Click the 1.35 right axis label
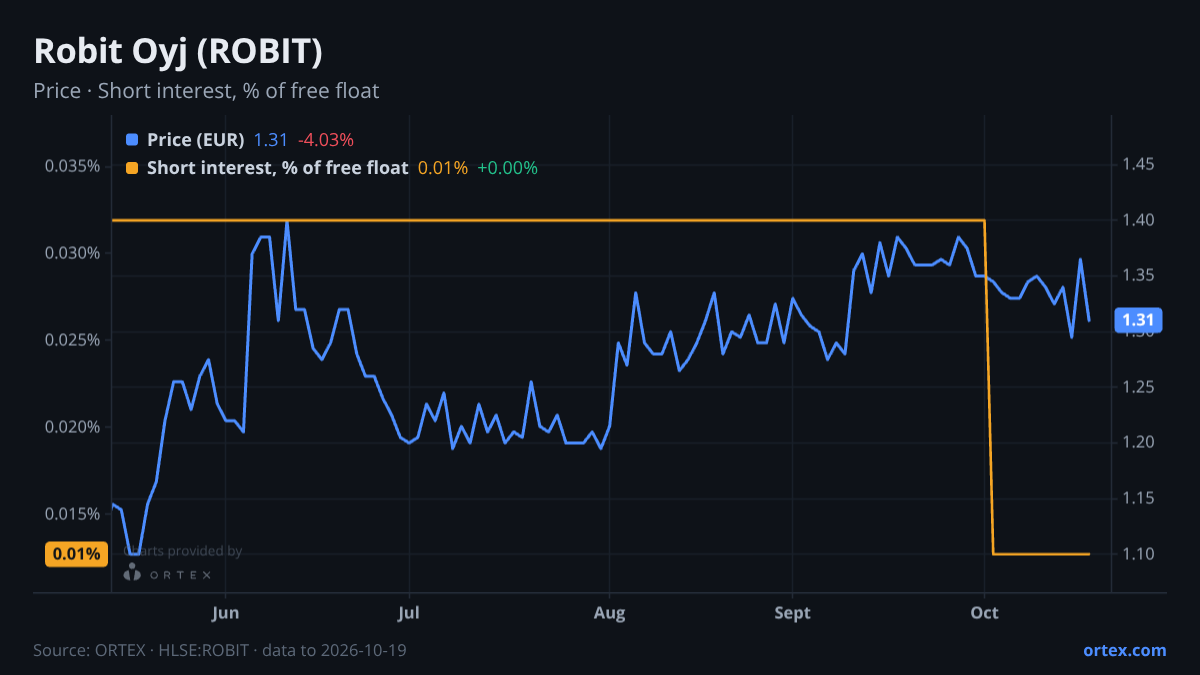This screenshot has height=675, width=1200. pyautogui.click(x=1139, y=275)
